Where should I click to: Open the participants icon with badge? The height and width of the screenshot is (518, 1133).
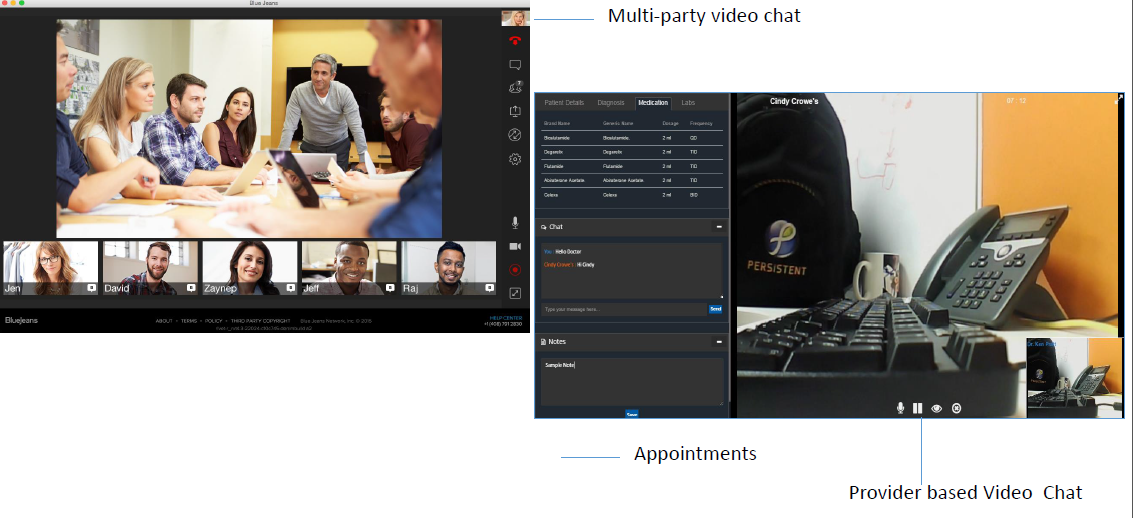[515, 88]
